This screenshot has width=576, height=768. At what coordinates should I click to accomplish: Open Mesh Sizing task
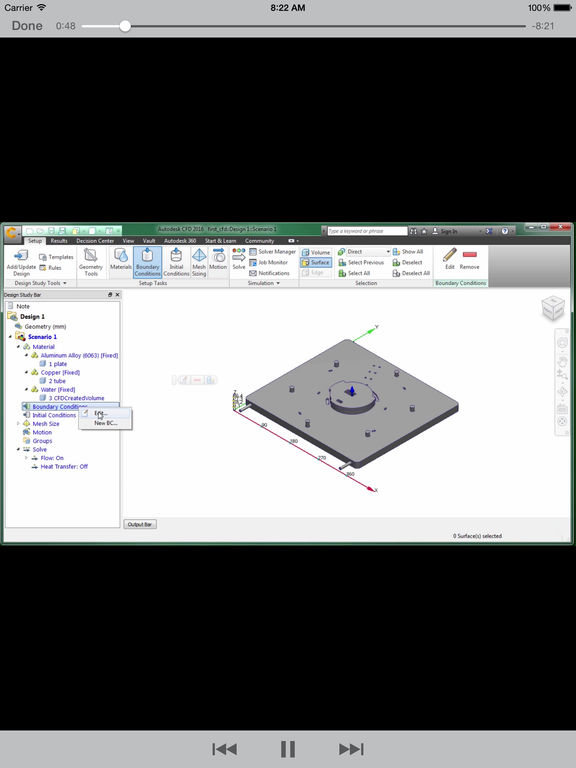tap(199, 262)
